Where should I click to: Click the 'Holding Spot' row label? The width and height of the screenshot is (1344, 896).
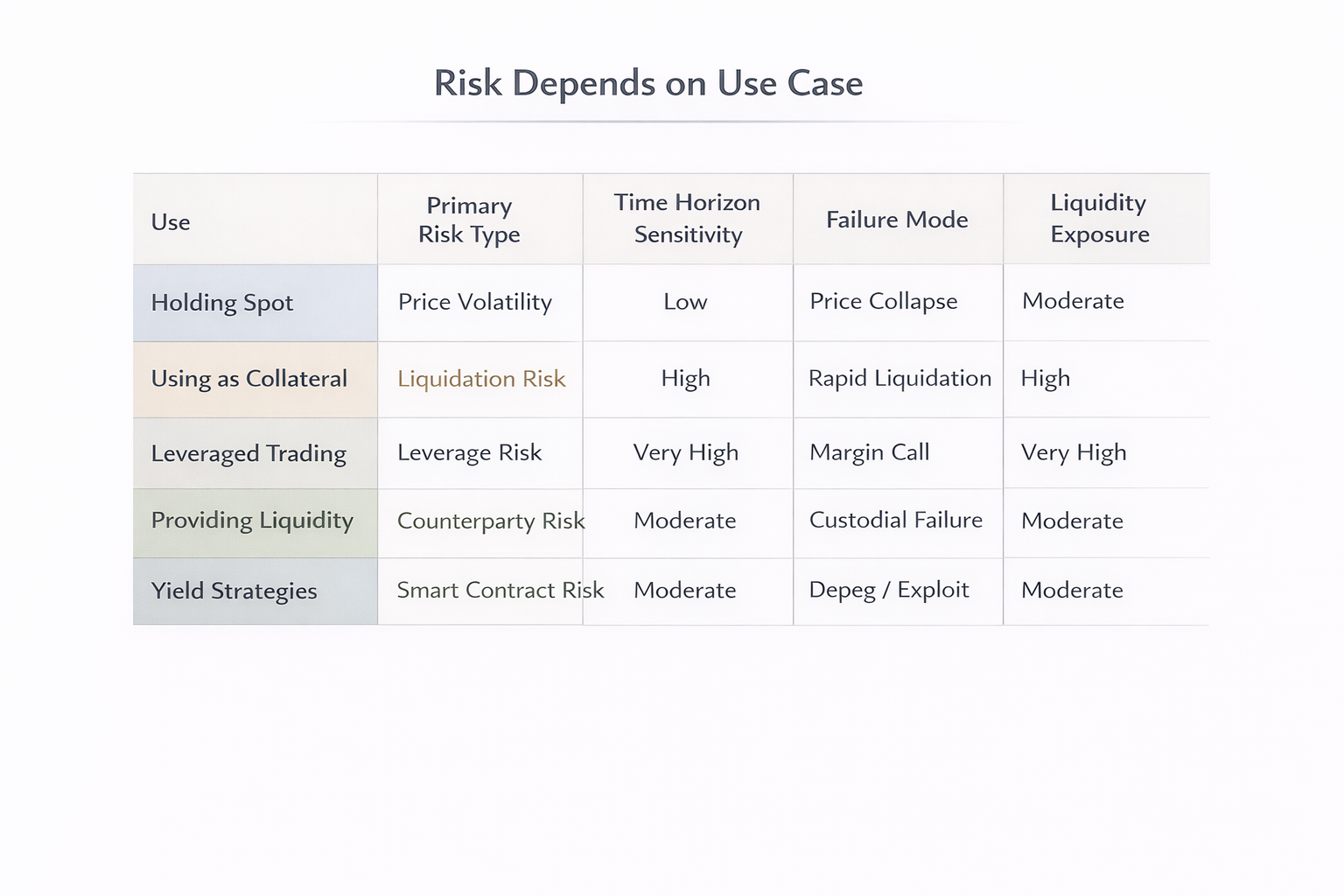click(222, 303)
